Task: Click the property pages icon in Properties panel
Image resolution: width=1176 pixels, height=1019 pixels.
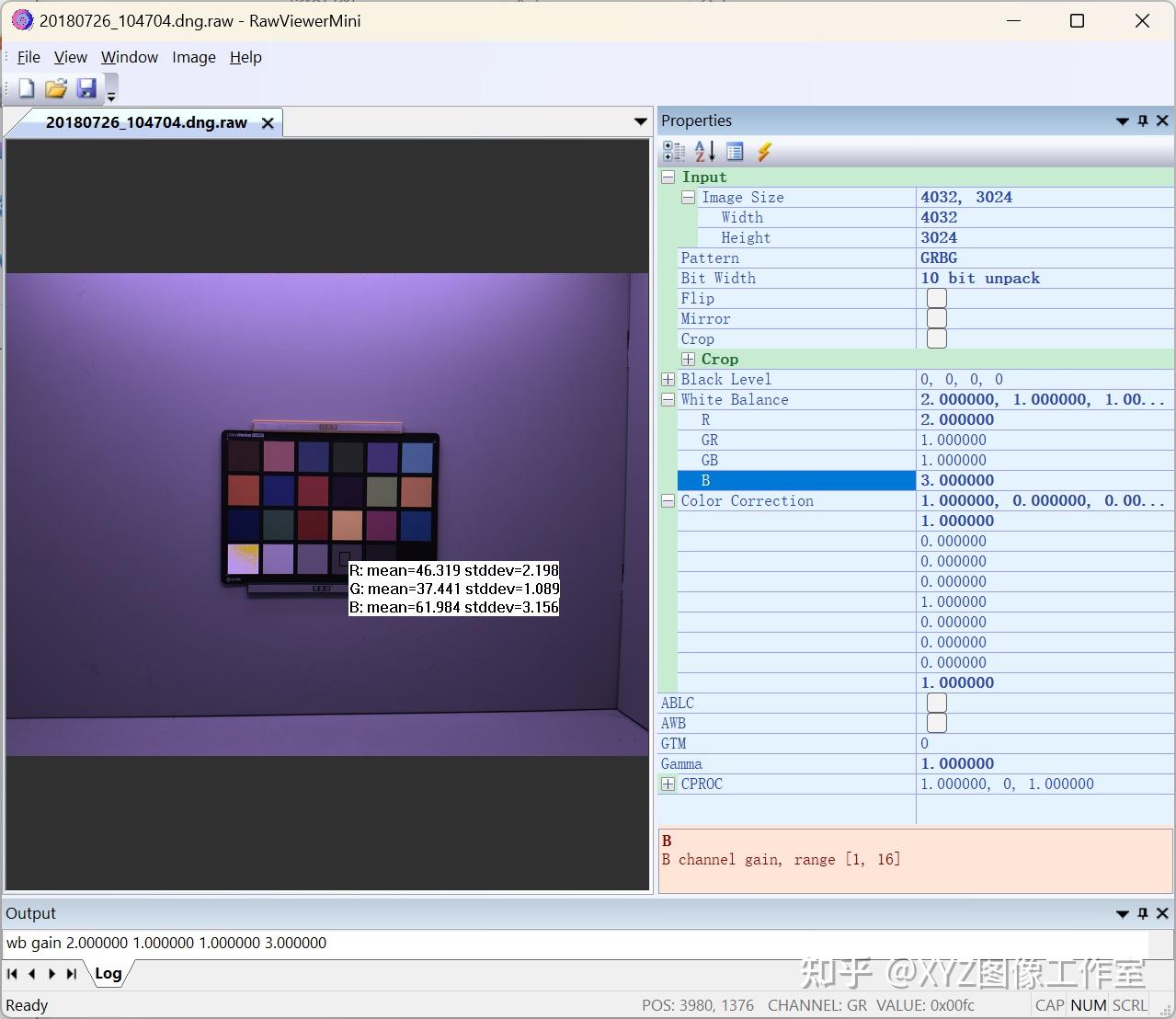Action: click(x=735, y=151)
